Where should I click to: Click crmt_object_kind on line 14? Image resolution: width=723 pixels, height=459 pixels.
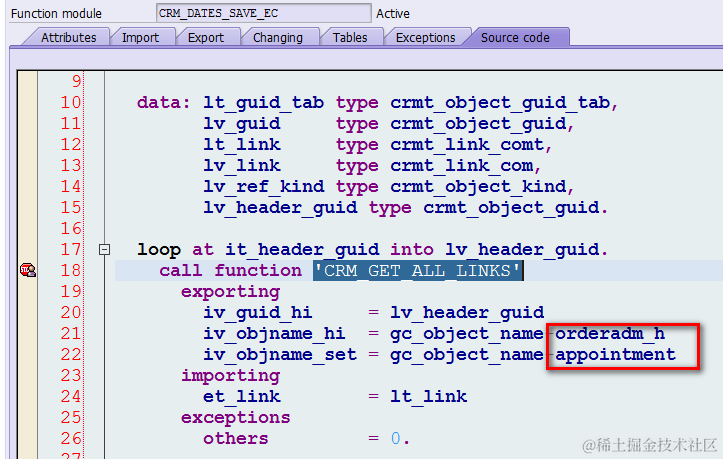(478, 186)
